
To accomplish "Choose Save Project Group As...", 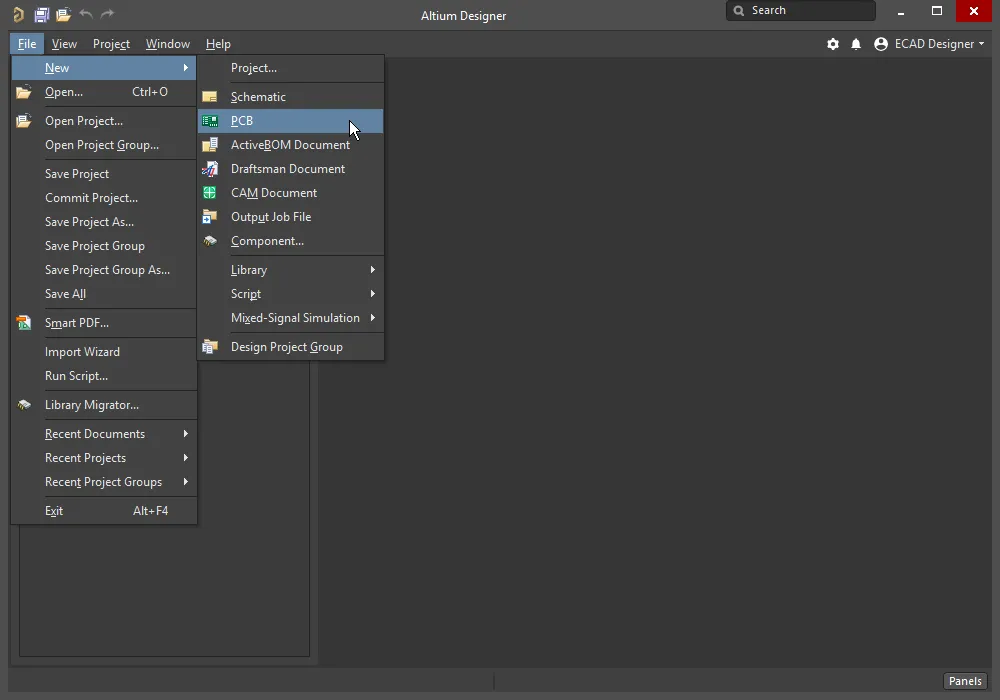I will (x=104, y=270).
